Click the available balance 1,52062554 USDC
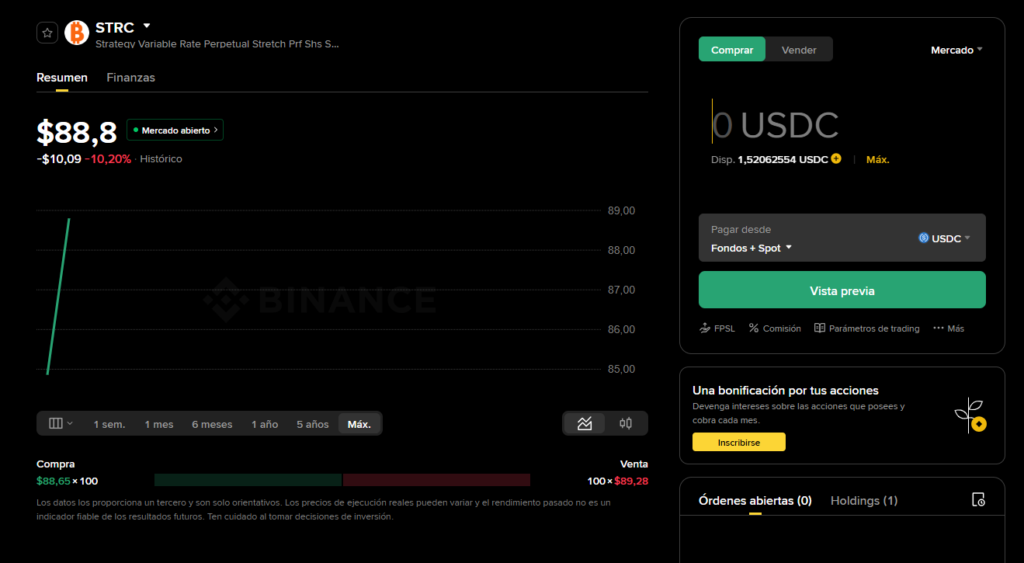The height and width of the screenshot is (563, 1024). (782, 159)
